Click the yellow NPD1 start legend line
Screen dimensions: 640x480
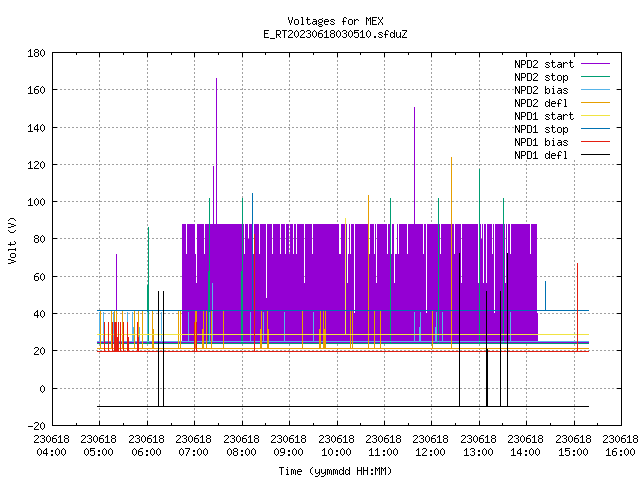point(595,116)
